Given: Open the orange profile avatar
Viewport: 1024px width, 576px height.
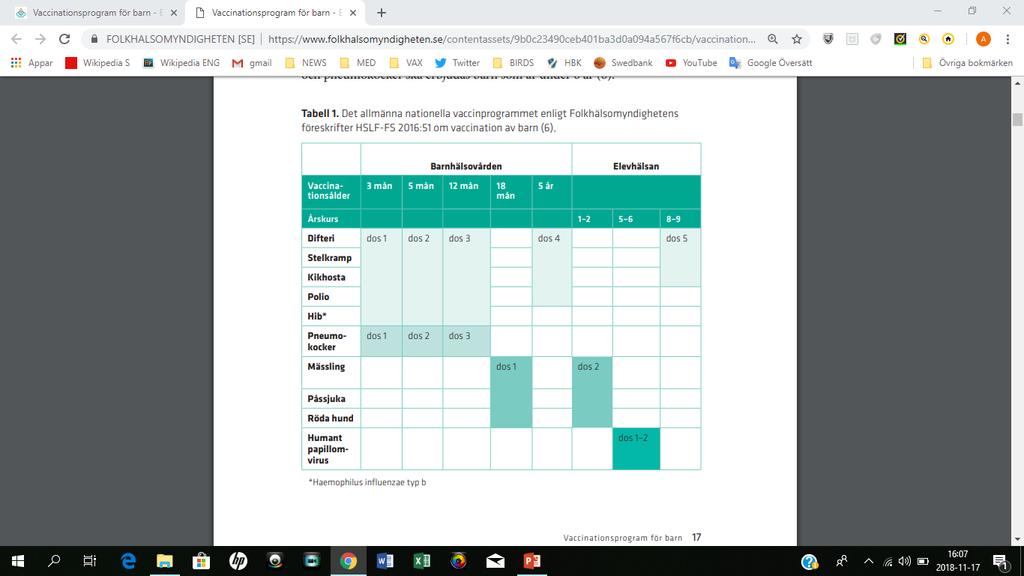Looking at the screenshot, I should click(x=983, y=39).
